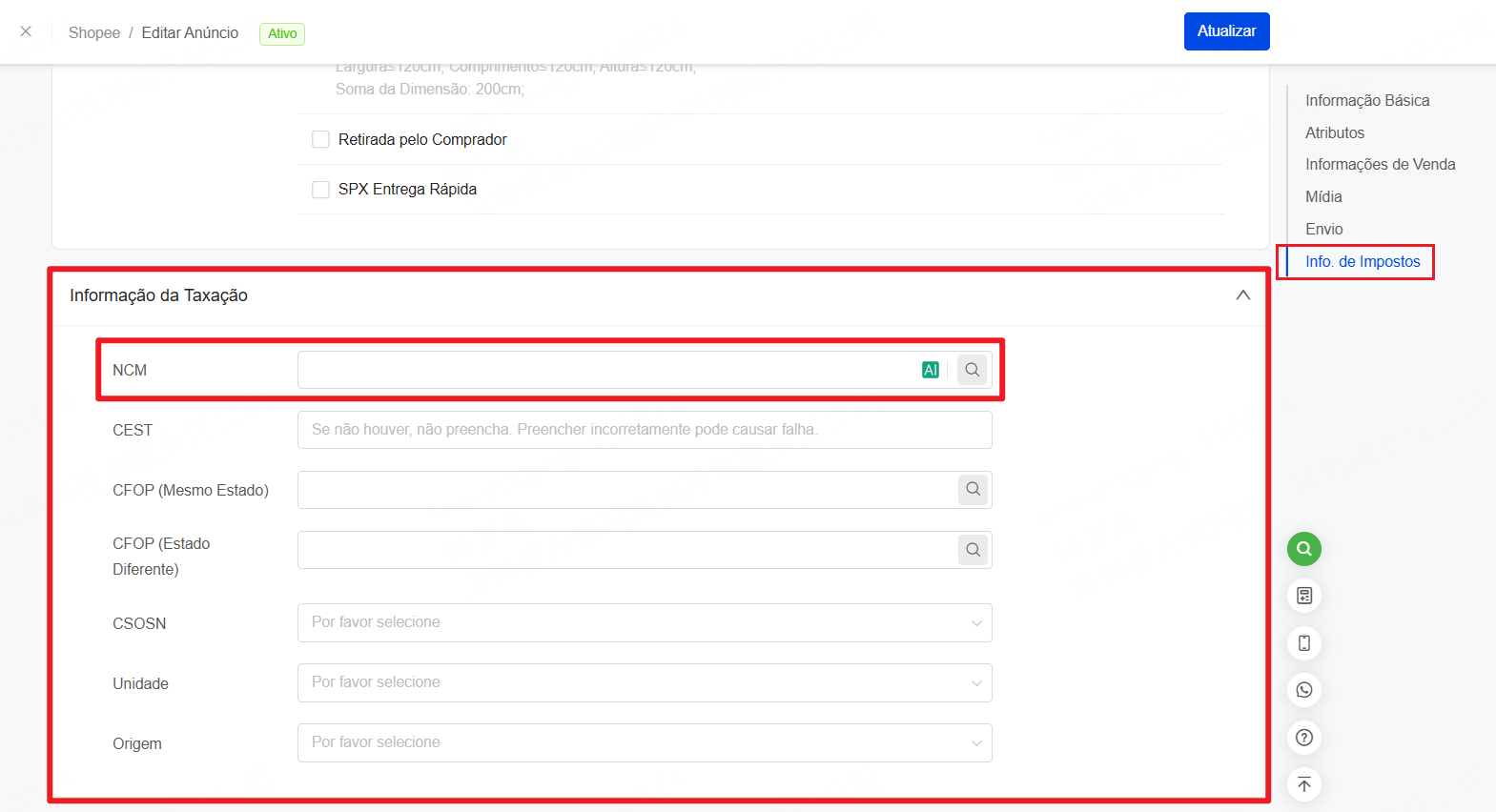1496x812 pixels.
Task: Open the Origem dropdown list
Action: coord(645,742)
